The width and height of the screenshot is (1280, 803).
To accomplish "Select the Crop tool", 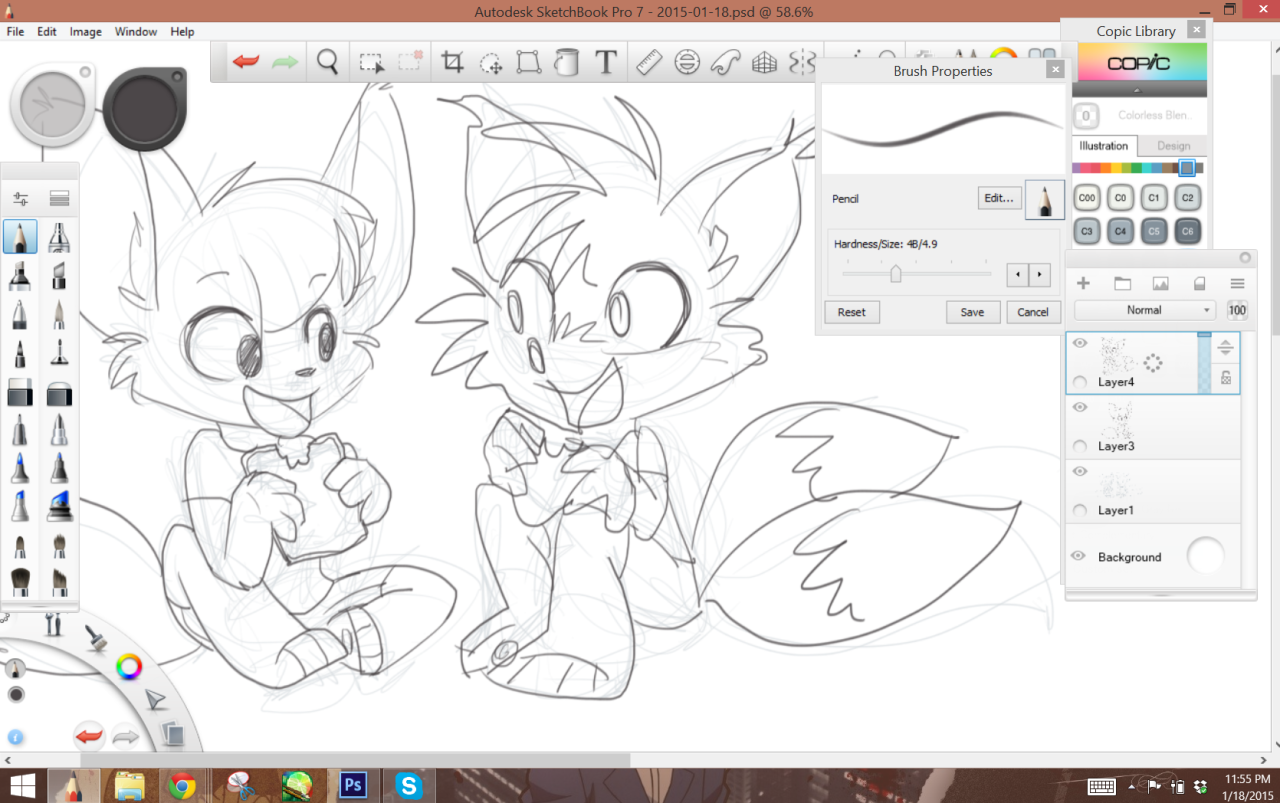I will 453,62.
